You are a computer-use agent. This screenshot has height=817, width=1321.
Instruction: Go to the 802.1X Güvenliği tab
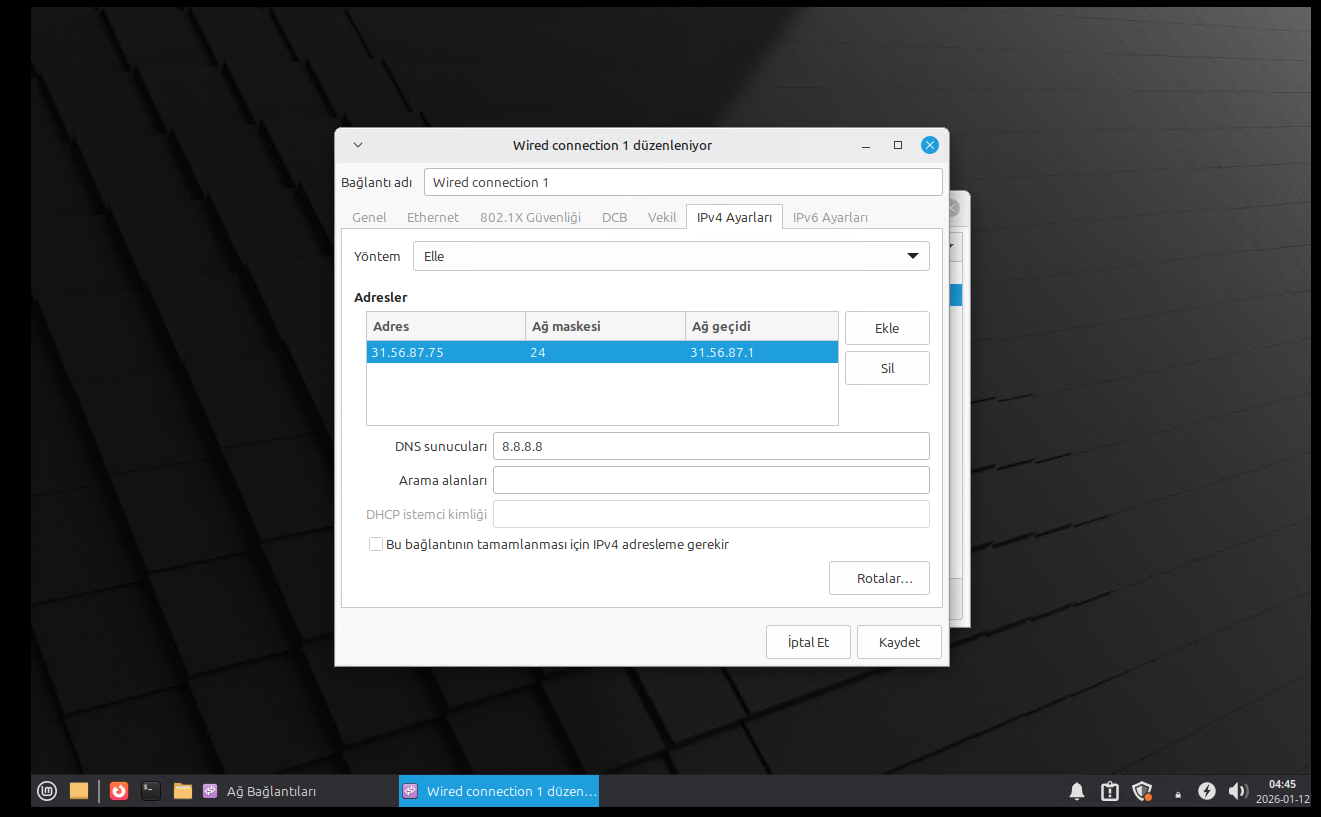530,217
